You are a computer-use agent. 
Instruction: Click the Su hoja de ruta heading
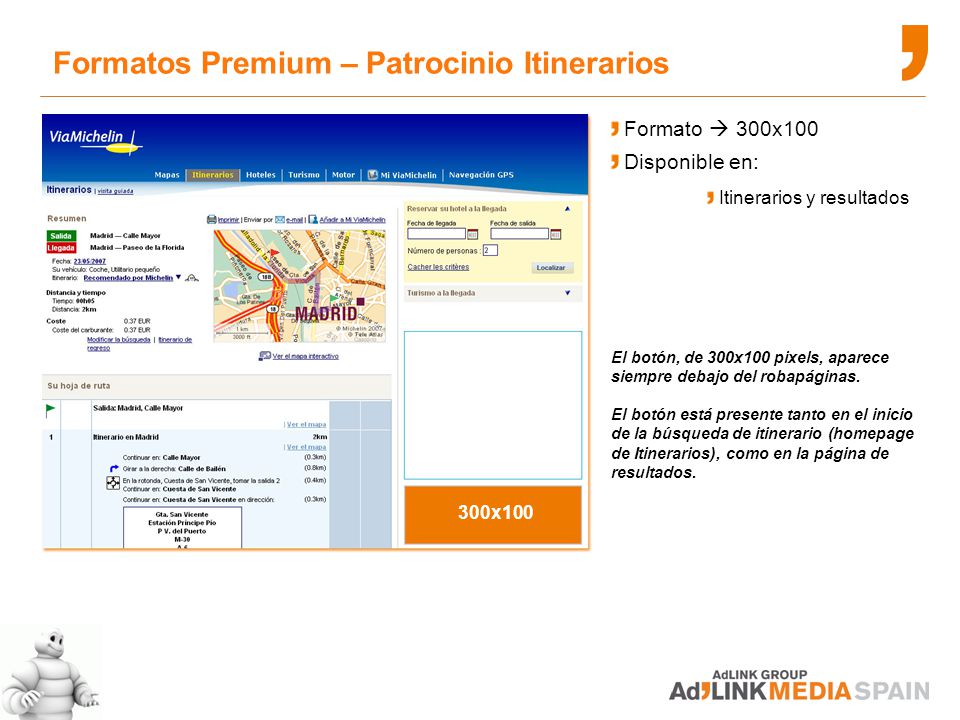click(x=79, y=386)
